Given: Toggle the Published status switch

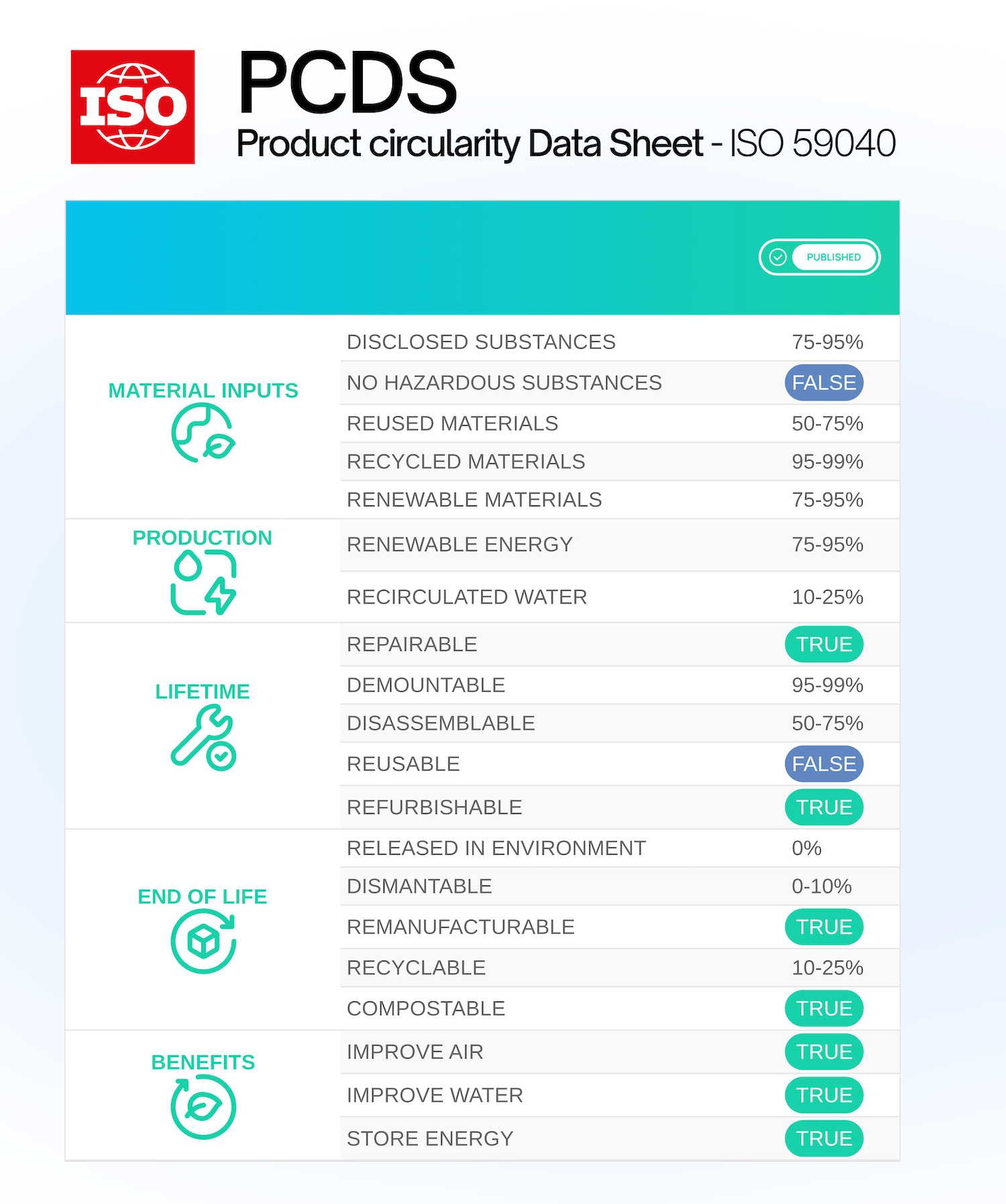Looking at the screenshot, I should tap(820, 257).
